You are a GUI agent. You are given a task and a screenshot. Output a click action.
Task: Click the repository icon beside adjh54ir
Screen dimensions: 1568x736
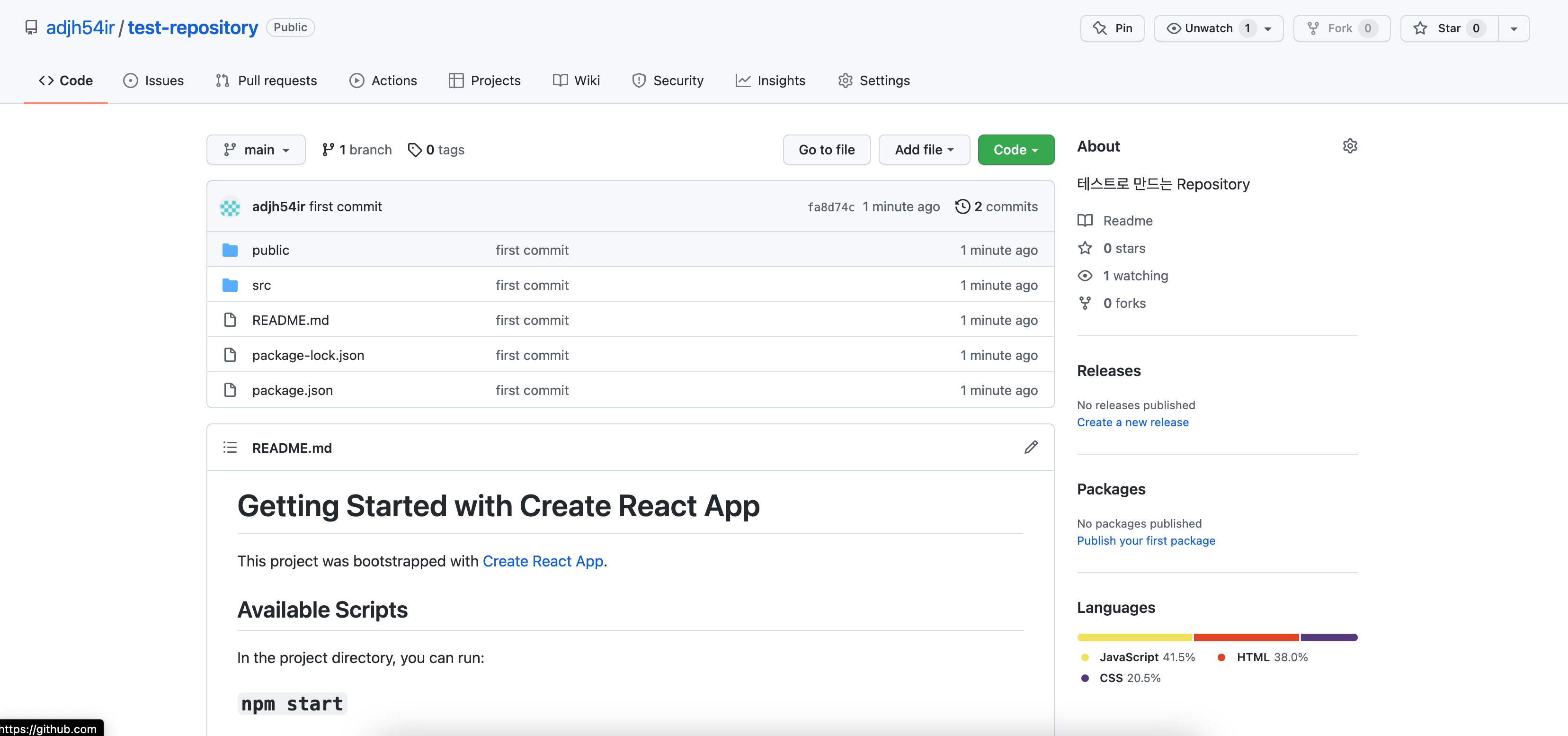31,28
